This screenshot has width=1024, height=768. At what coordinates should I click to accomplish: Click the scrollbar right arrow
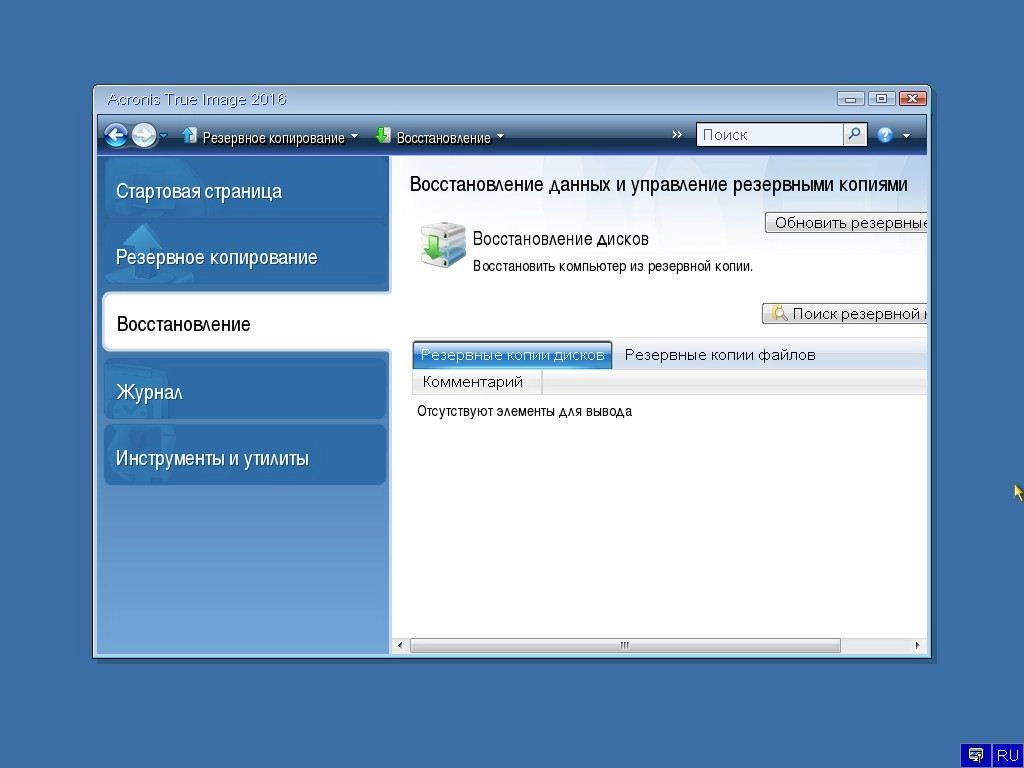point(917,645)
